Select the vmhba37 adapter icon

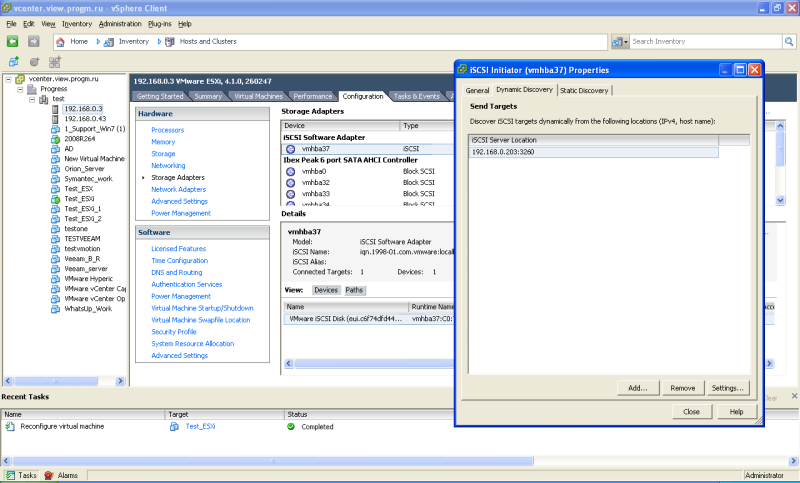290,149
